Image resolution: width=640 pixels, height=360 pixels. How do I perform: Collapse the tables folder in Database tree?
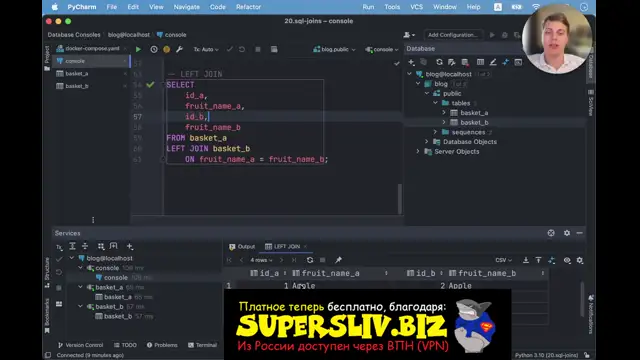[x=436, y=103]
